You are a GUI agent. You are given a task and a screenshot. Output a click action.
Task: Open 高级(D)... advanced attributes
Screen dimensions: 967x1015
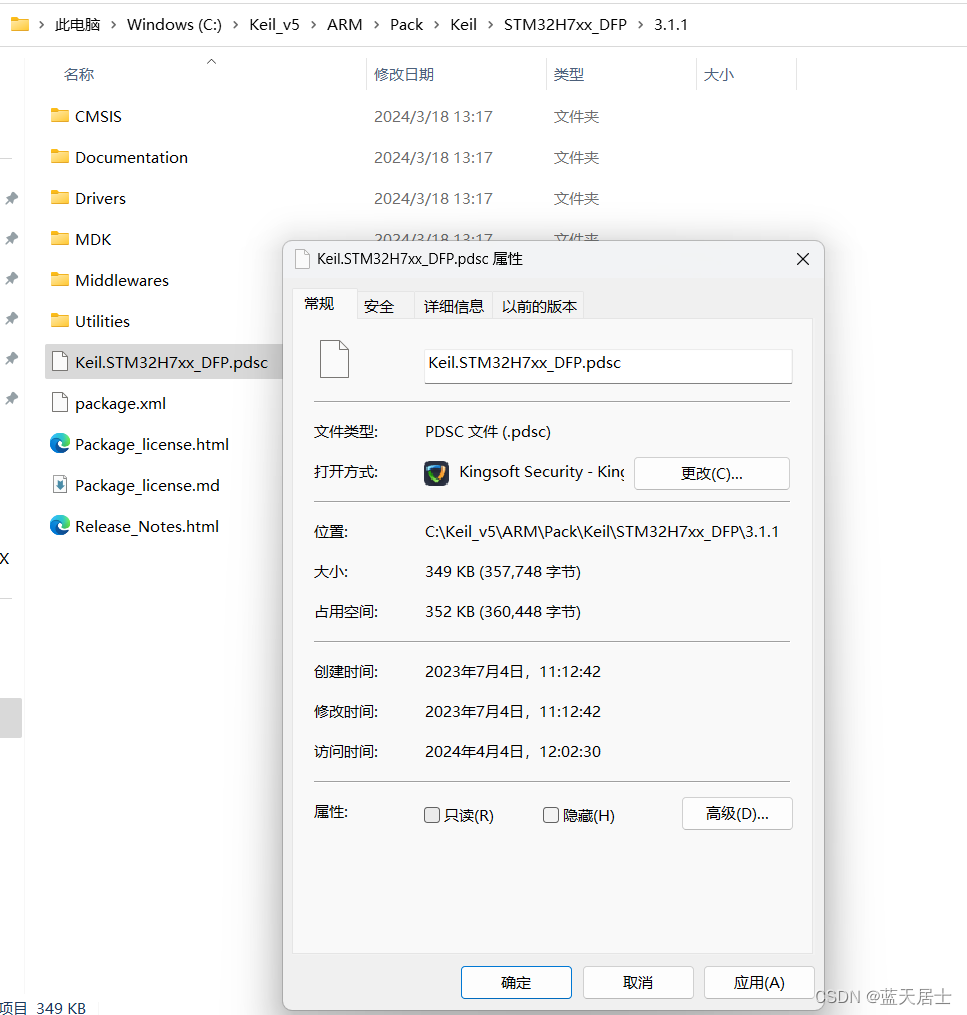coord(737,813)
